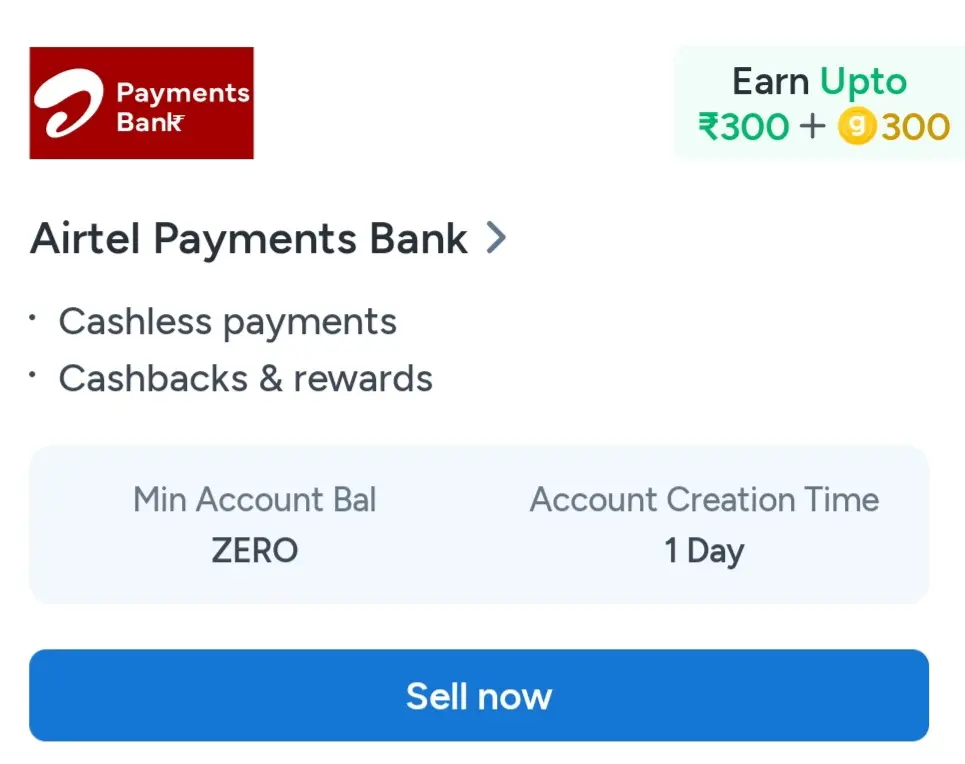Click the Airtel Payments Bank logo

[141, 102]
